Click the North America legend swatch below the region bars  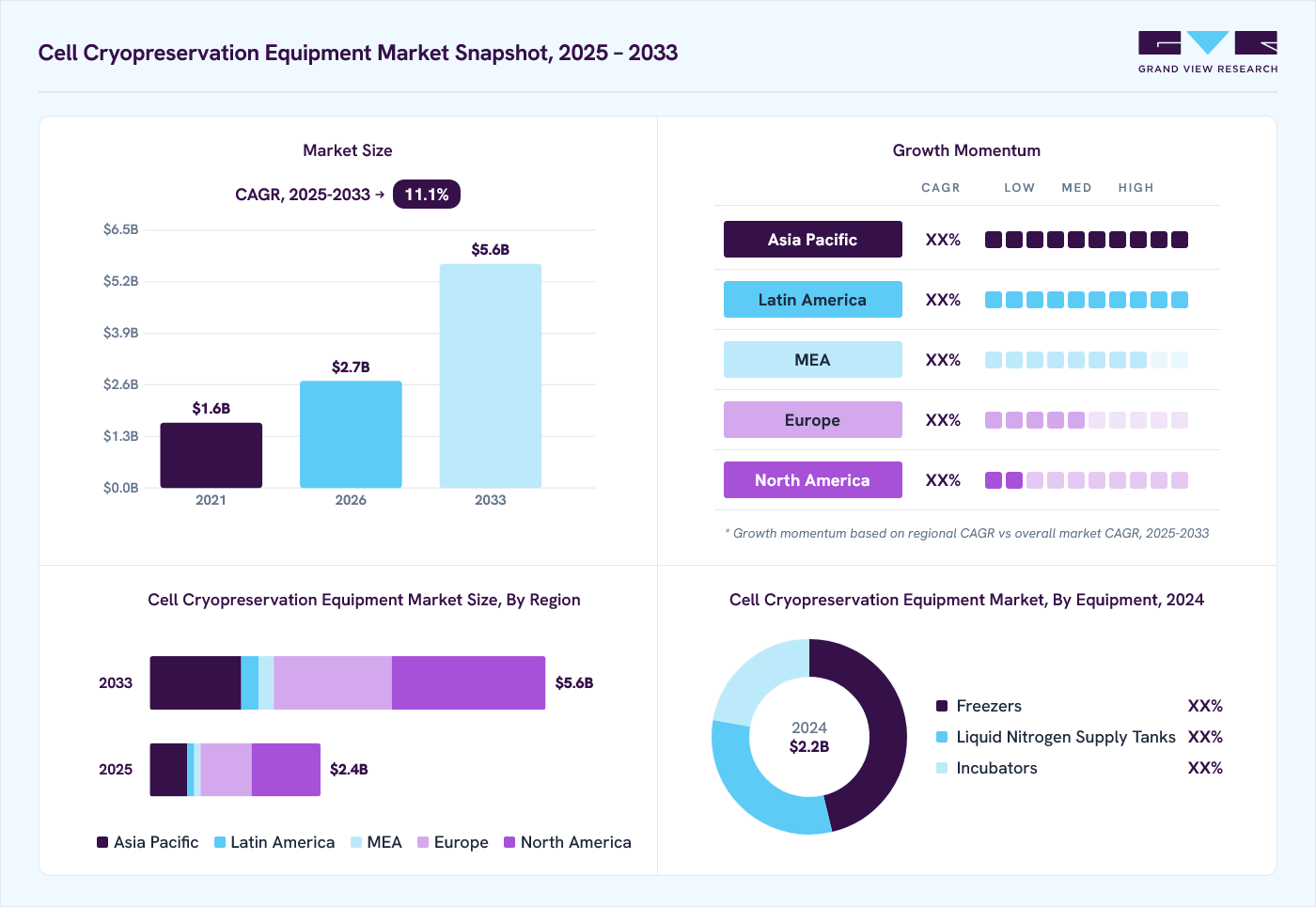click(x=509, y=842)
